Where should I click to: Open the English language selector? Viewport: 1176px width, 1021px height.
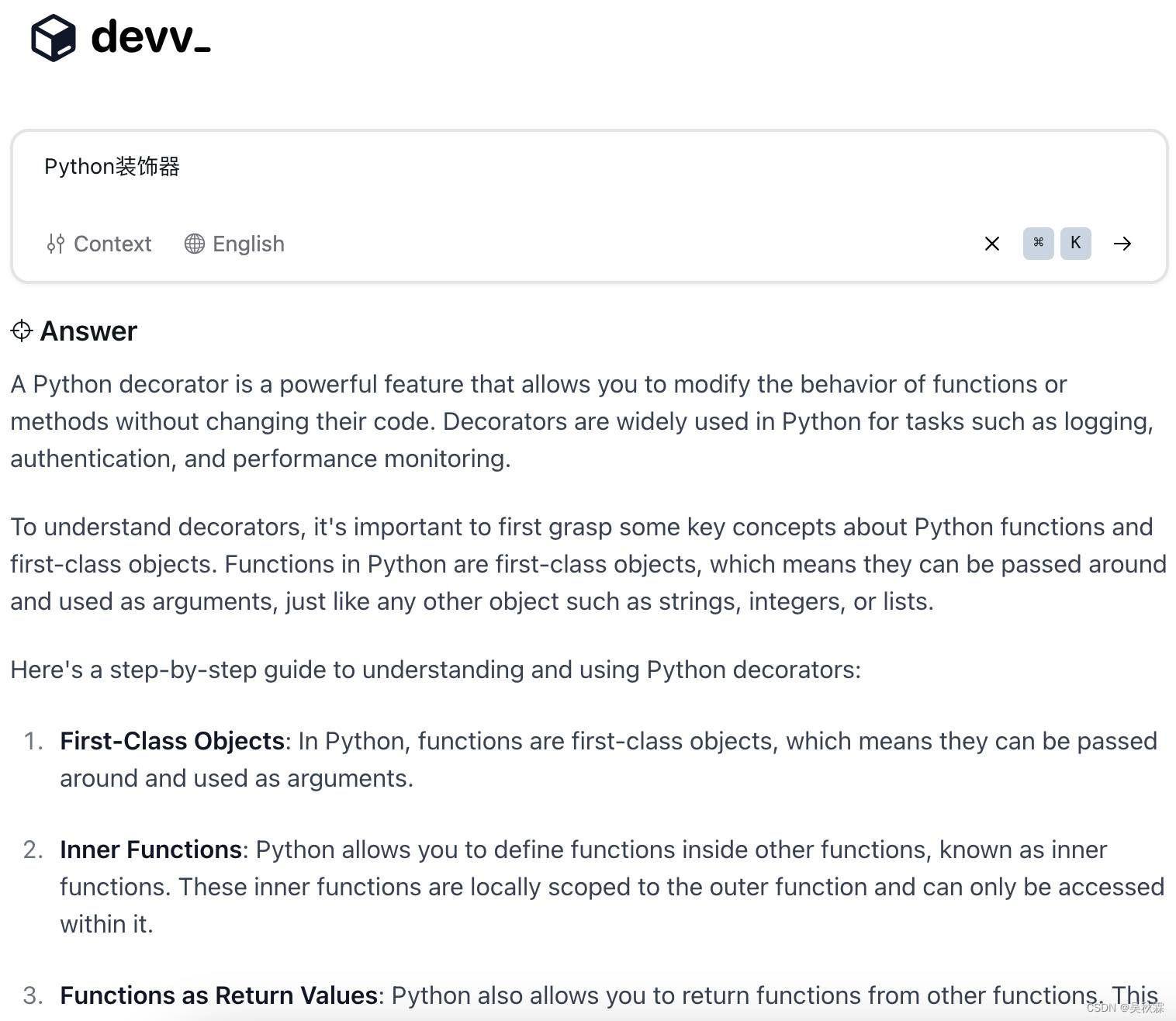tap(248, 244)
